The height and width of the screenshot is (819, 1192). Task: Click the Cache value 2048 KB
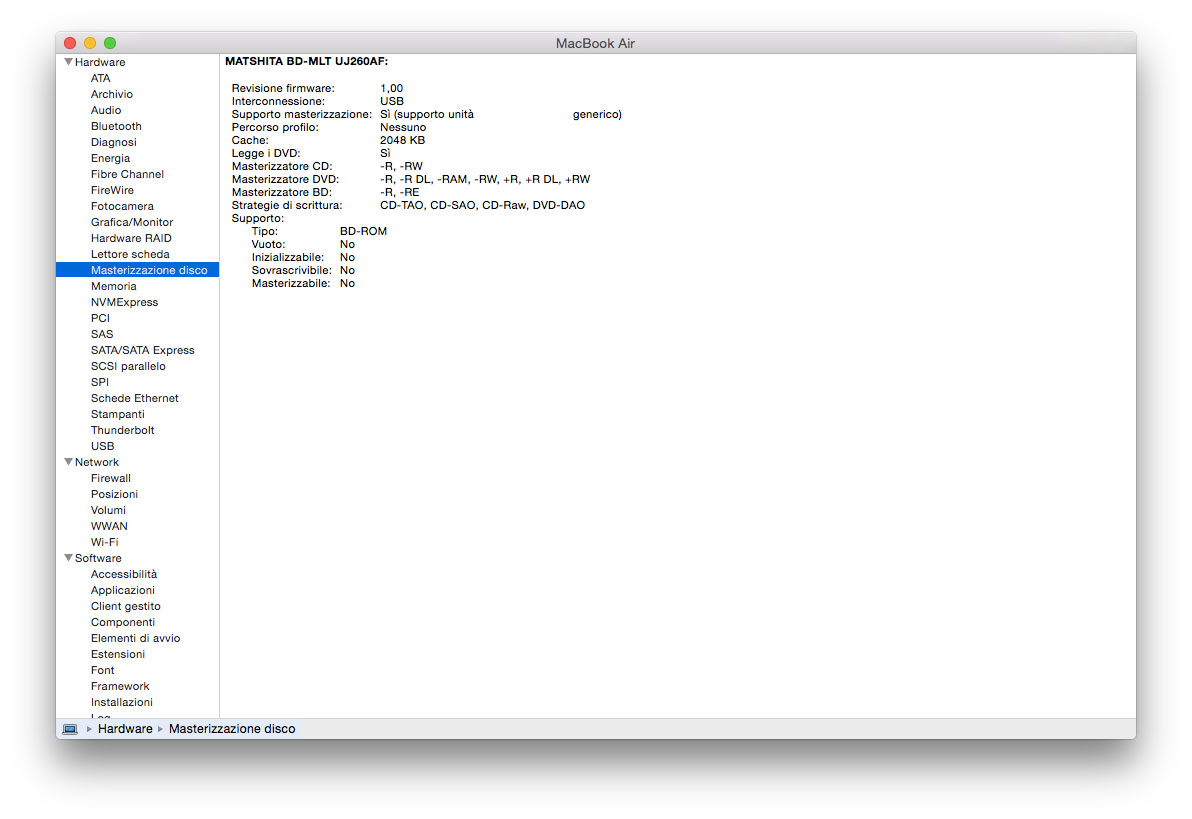402,140
